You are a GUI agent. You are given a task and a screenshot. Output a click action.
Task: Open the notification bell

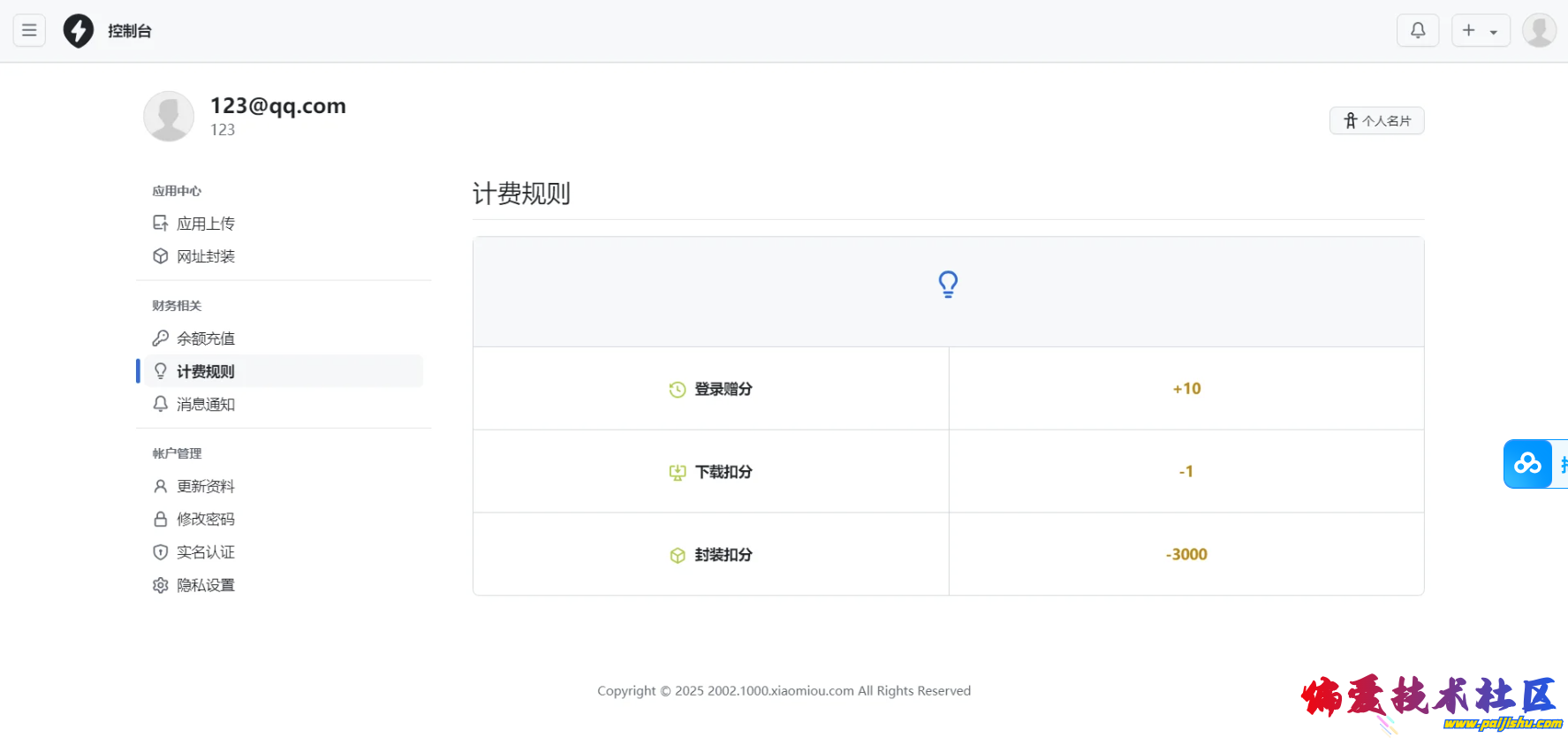pyautogui.click(x=1417, y=30)
